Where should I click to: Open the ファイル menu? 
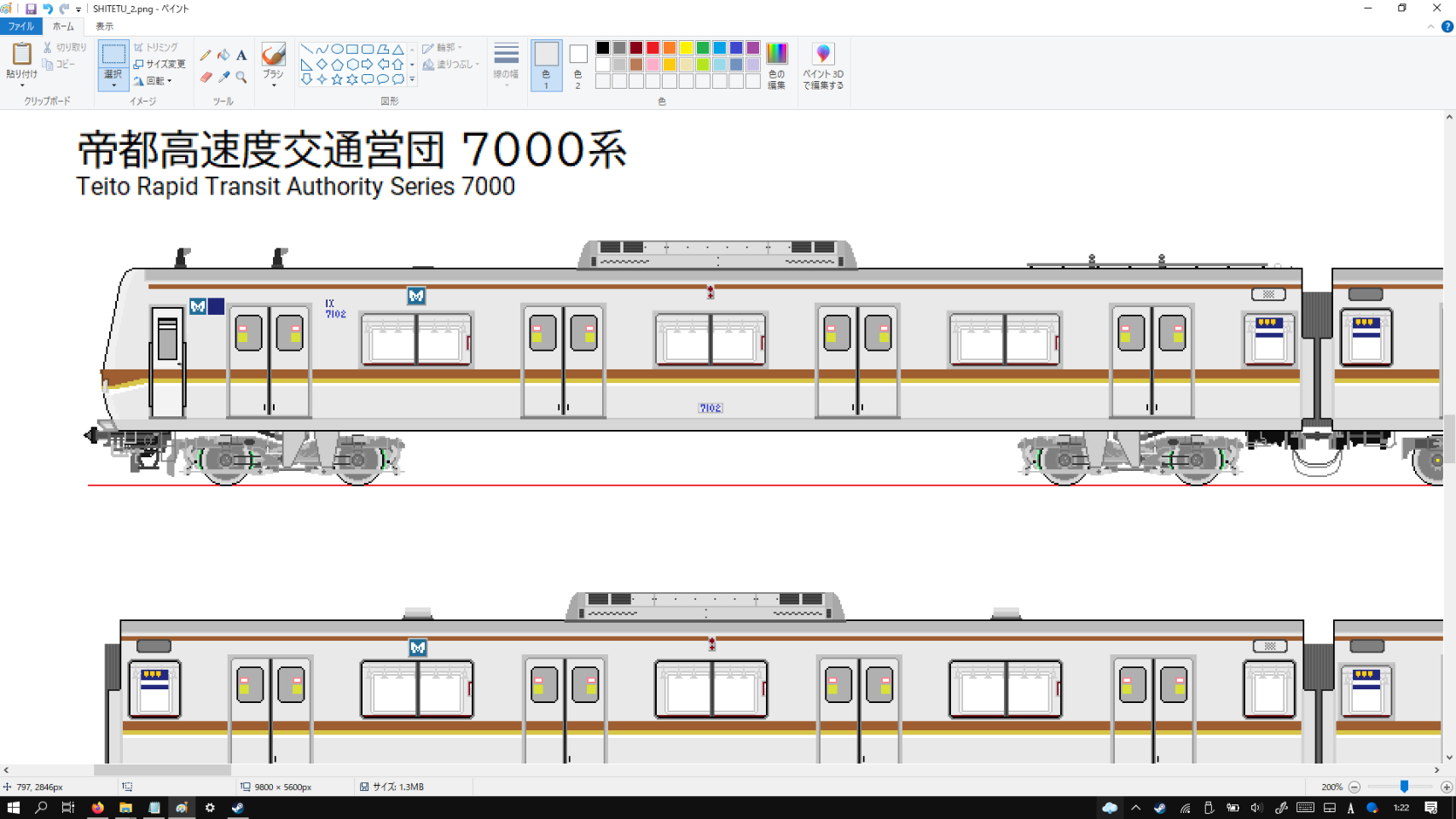(20, 26)
